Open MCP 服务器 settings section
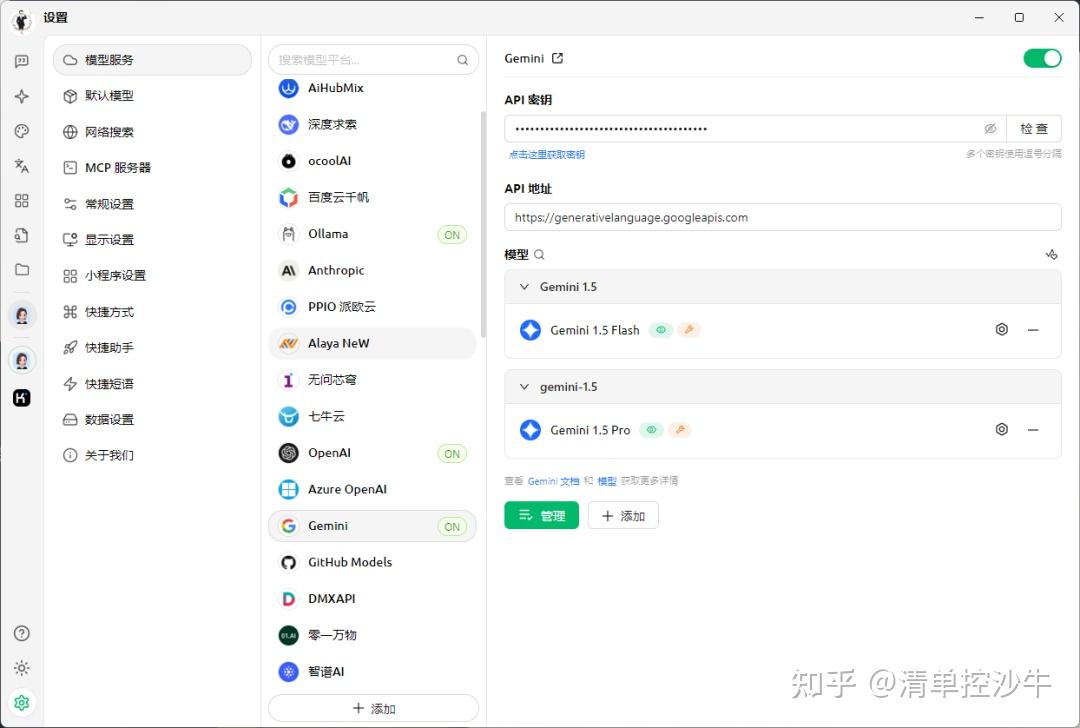1080x728 pixels. [x=152, y=167]
